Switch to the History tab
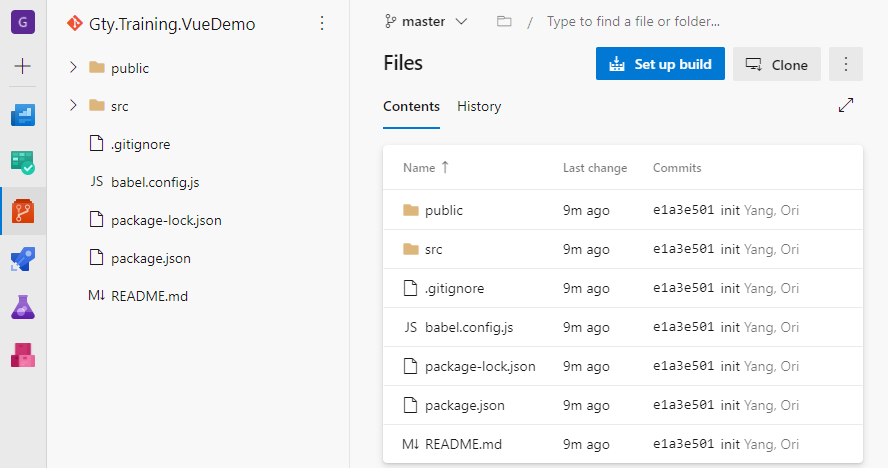The height and width of the screenshot is (468, 888). pyautogui.click(x=479, y=106)
